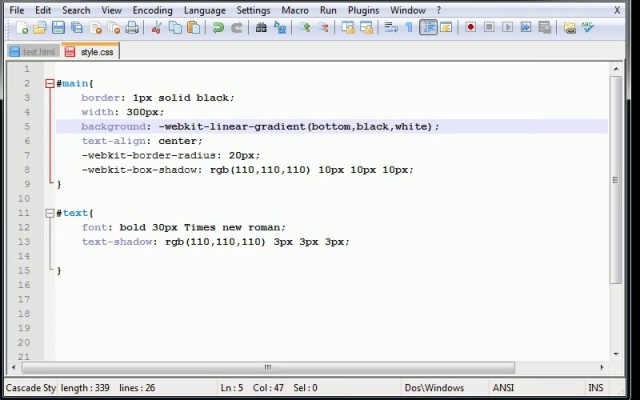Click the ANSI encoding status bar field
The image size is (640, 400).
click(x=503, y=388)
